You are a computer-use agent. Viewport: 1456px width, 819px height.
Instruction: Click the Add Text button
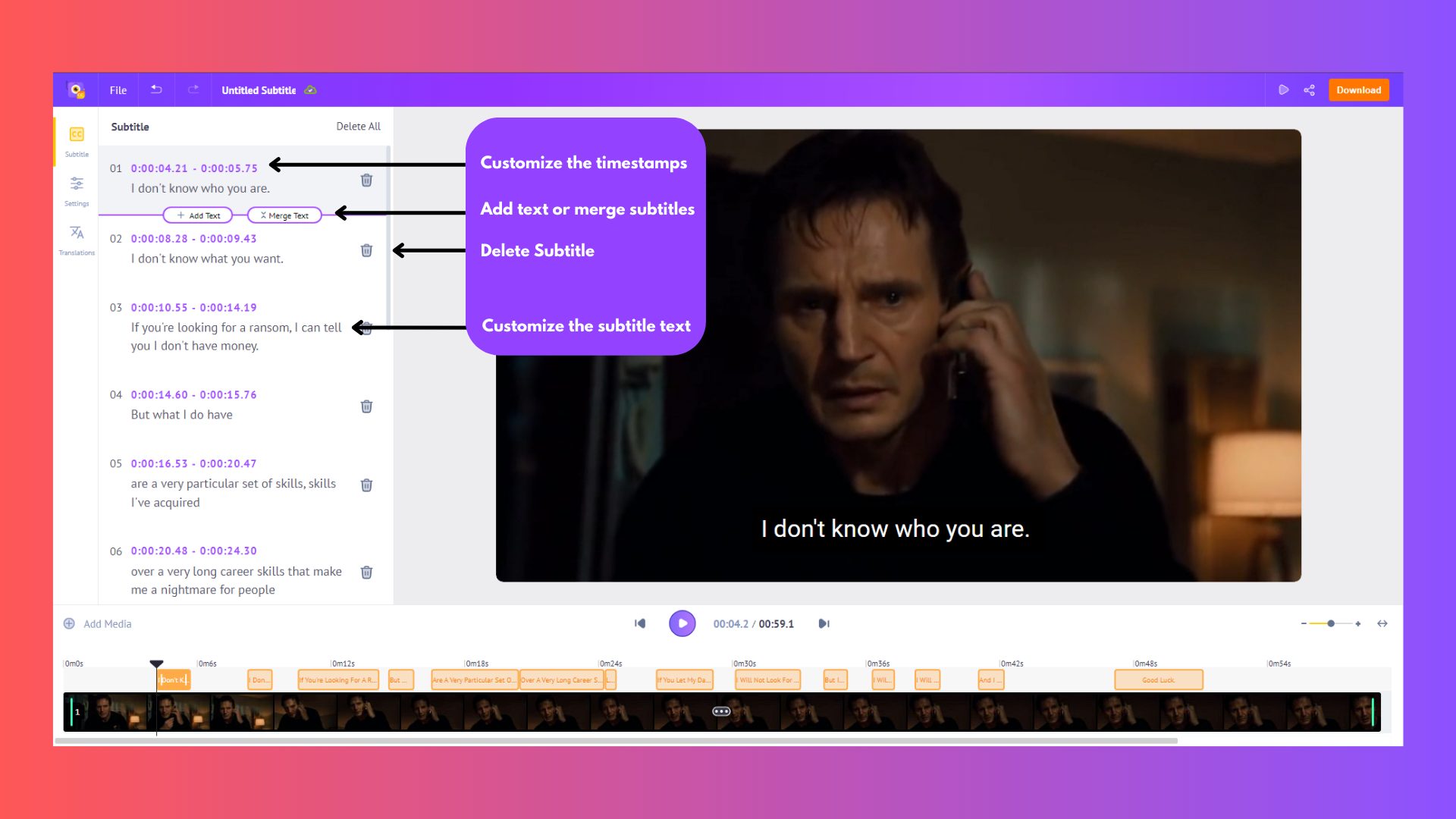click(198, 215)
